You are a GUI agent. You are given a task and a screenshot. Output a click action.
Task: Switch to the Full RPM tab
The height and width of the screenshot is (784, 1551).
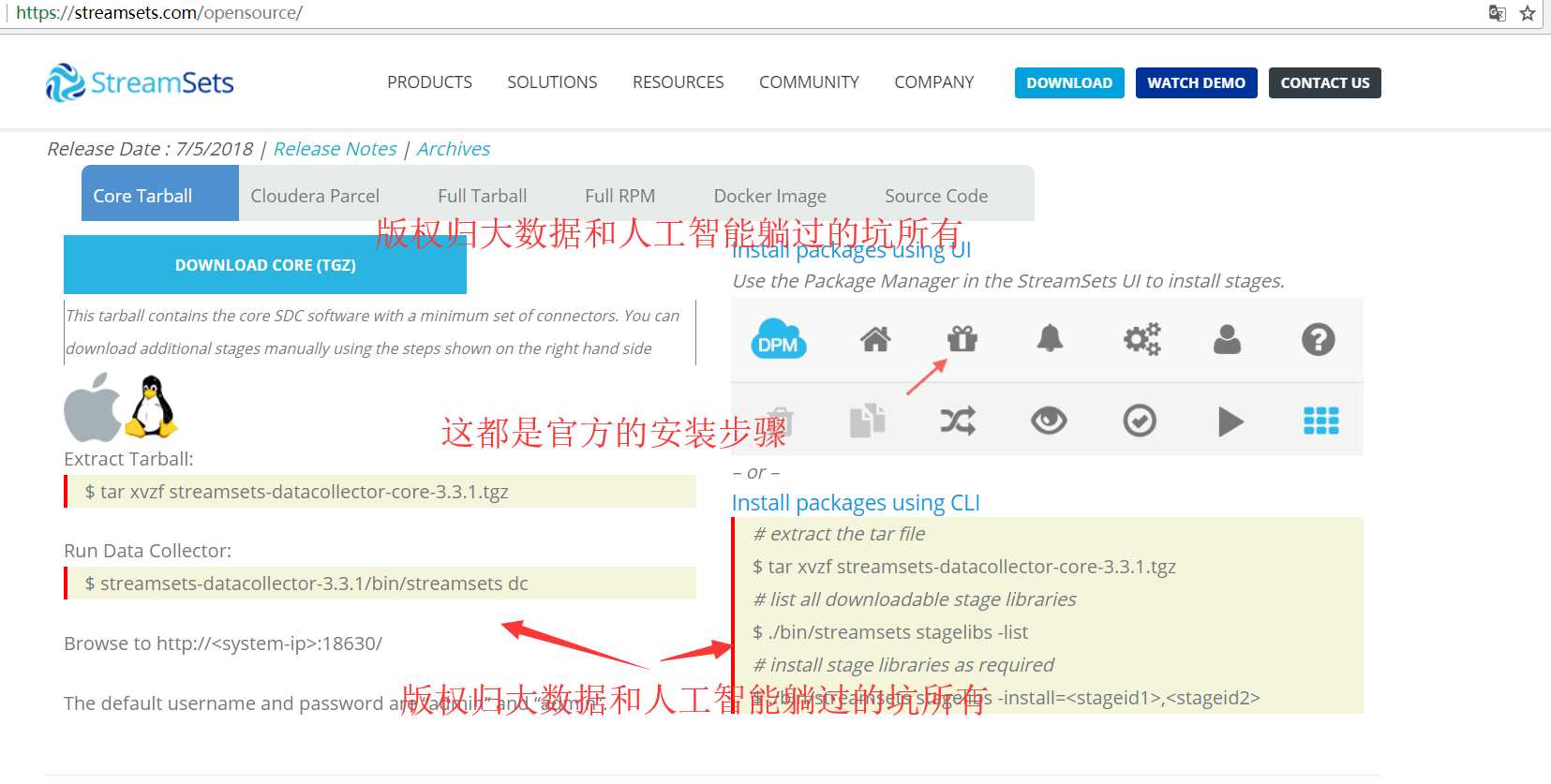619,196
